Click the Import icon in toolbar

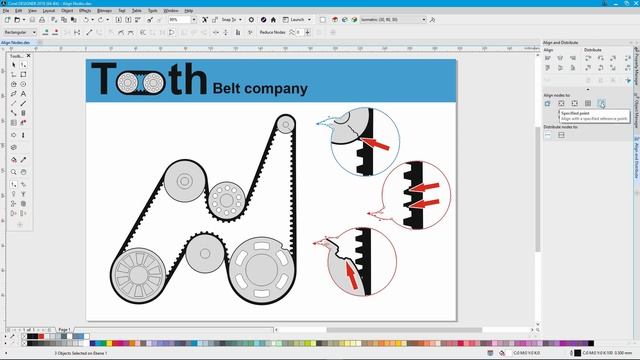[x=118, y=20]
